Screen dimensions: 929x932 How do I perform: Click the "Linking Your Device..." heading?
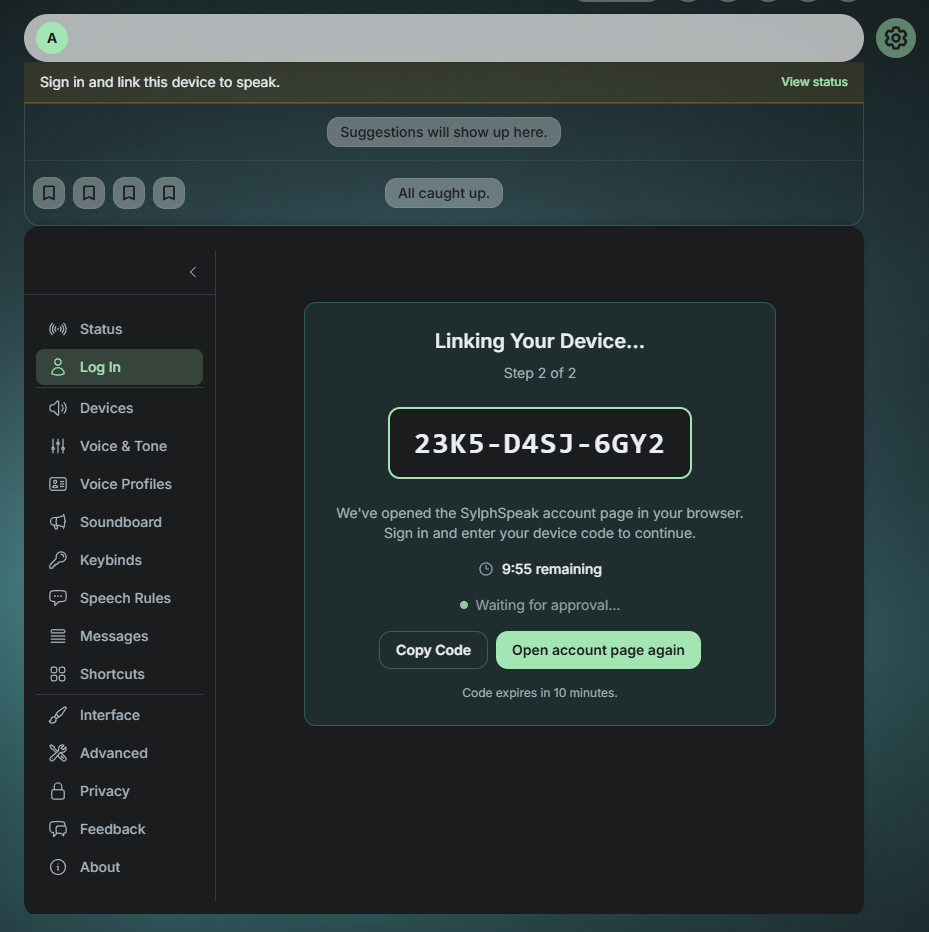click(x=540, y=341)
